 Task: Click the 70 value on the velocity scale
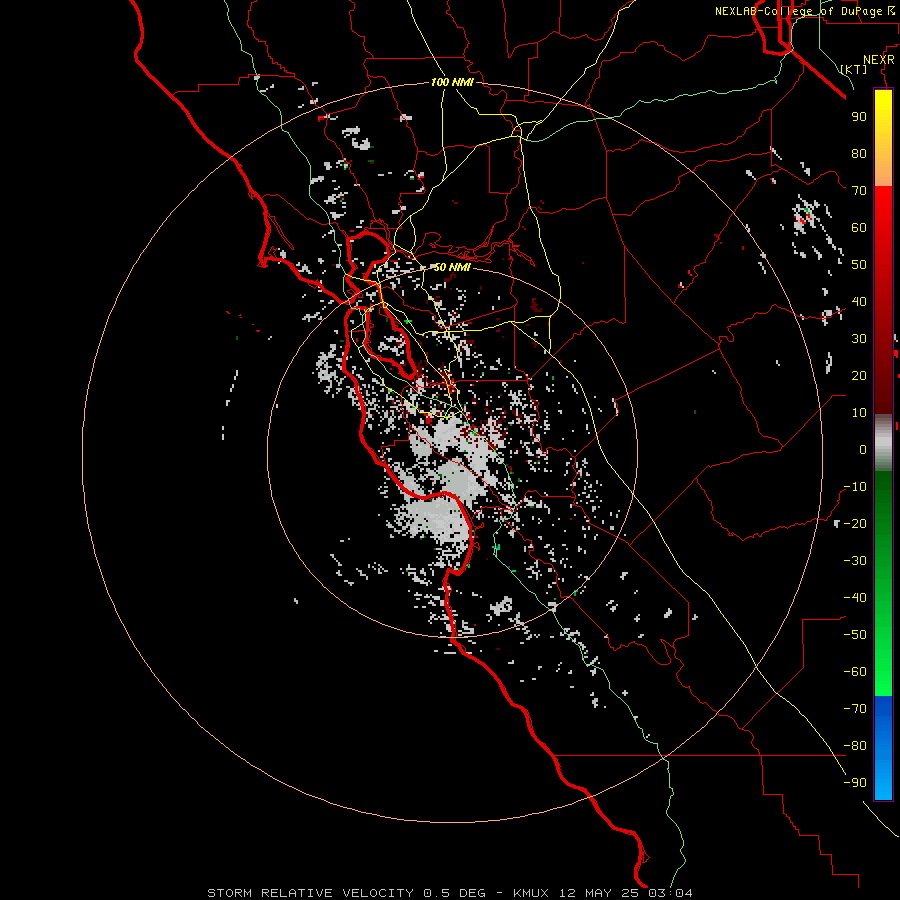[x=859, y=191]
